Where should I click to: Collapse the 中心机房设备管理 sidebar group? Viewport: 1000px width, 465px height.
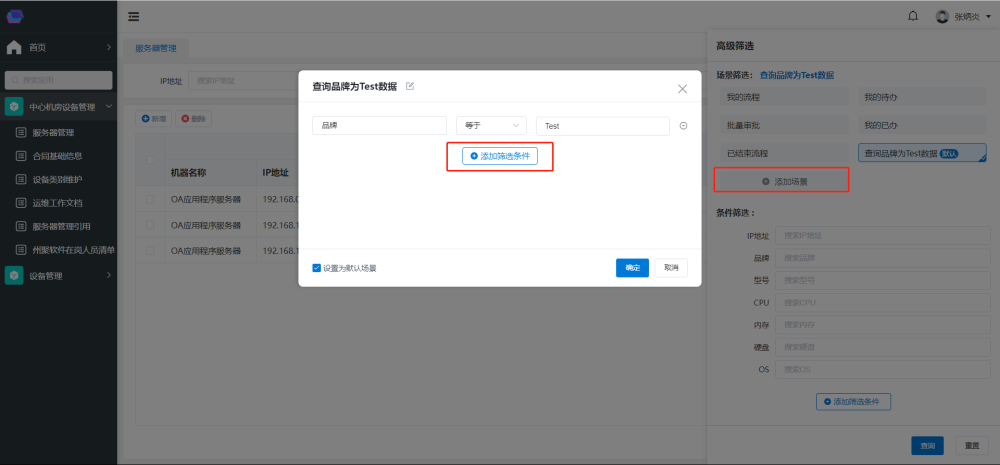click(x=108, y=106)
